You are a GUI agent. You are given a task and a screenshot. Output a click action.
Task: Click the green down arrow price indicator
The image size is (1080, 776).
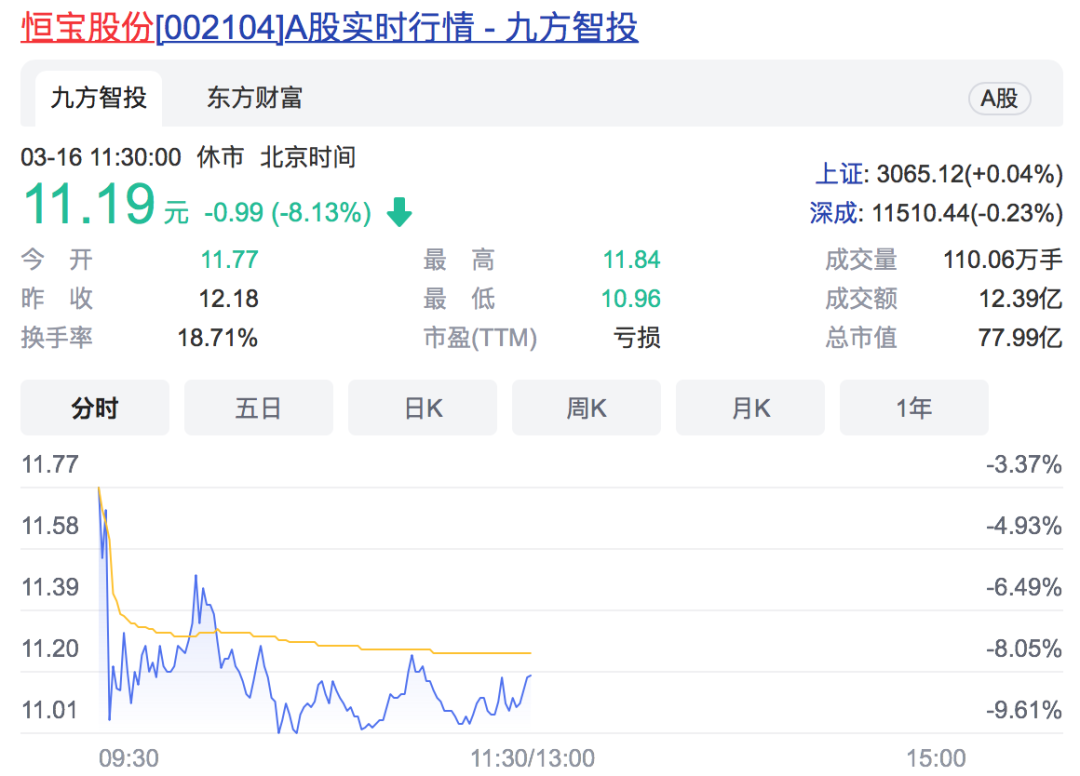tap(399, 212)
